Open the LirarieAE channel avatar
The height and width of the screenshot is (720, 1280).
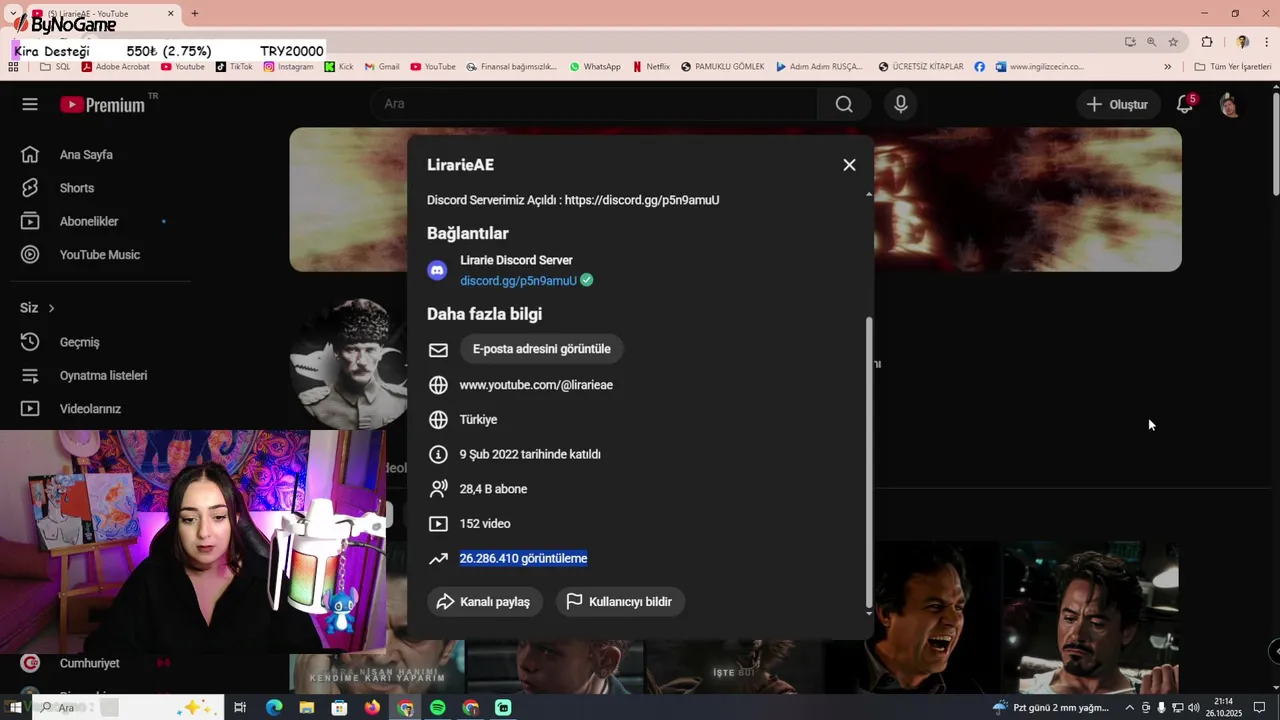pyautogui.click(x=349, y=364)
